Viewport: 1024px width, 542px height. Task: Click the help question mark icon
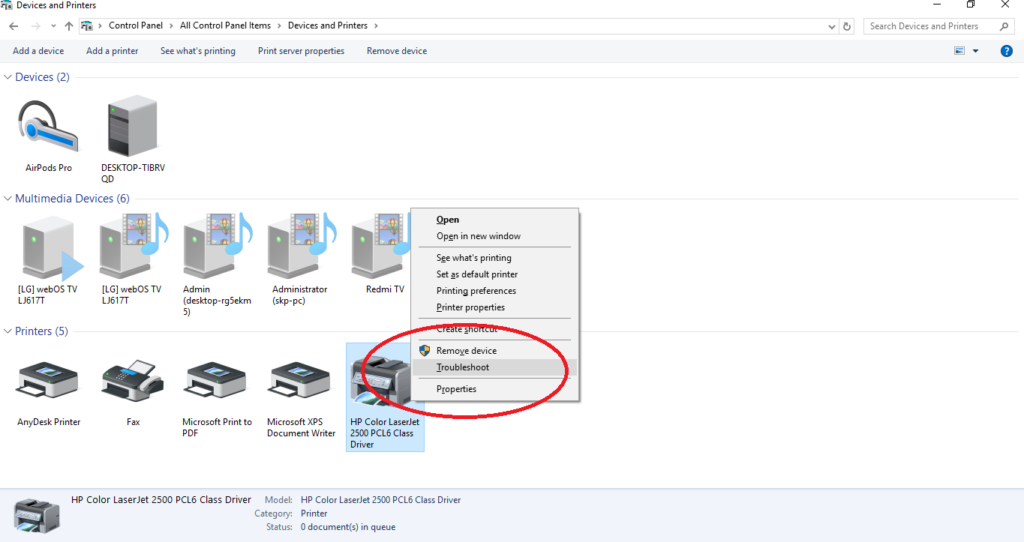coord(1007,51)
